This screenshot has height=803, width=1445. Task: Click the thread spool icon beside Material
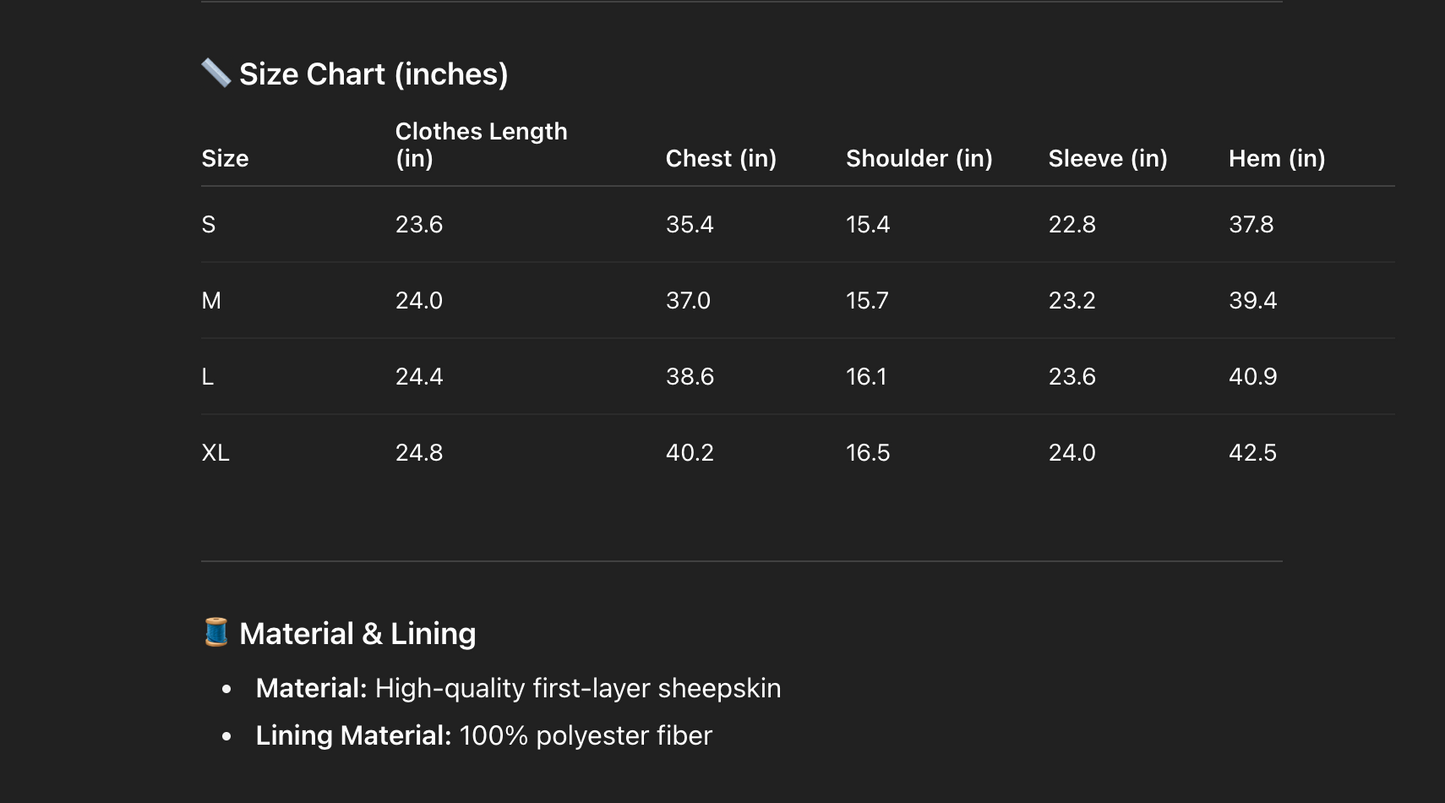click(x=215, y=633)
